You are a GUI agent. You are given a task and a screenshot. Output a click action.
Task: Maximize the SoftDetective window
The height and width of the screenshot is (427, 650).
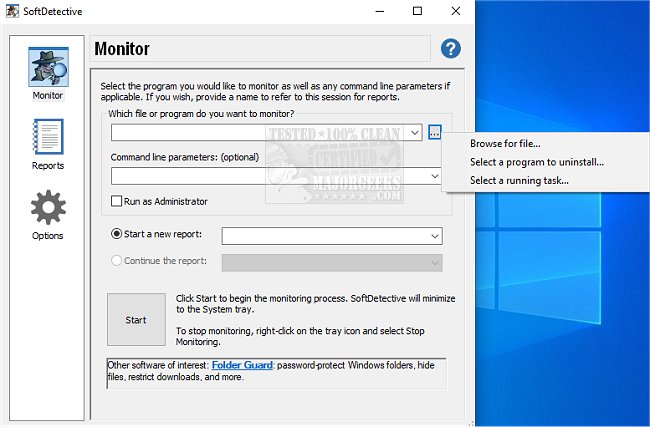[x=417, y=11]
